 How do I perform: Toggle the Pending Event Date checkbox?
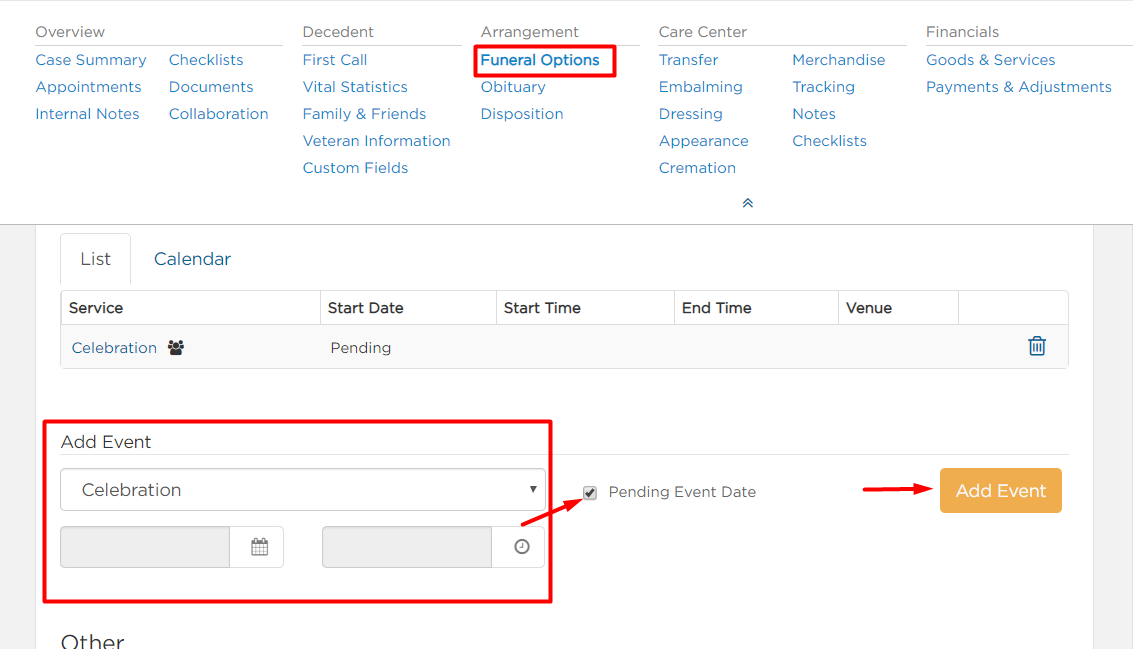590,493
